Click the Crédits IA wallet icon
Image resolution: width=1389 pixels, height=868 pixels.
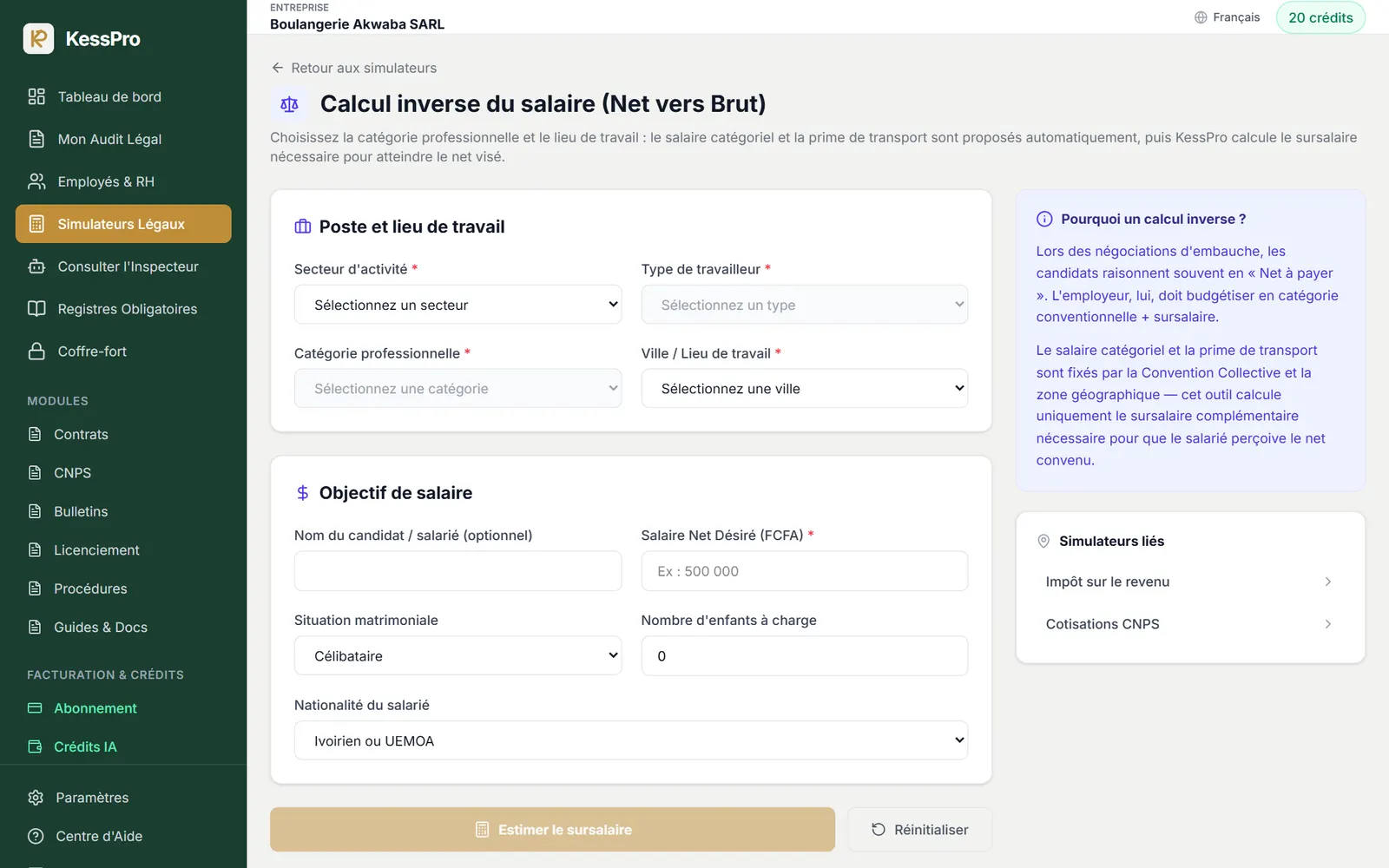(35, 746)
